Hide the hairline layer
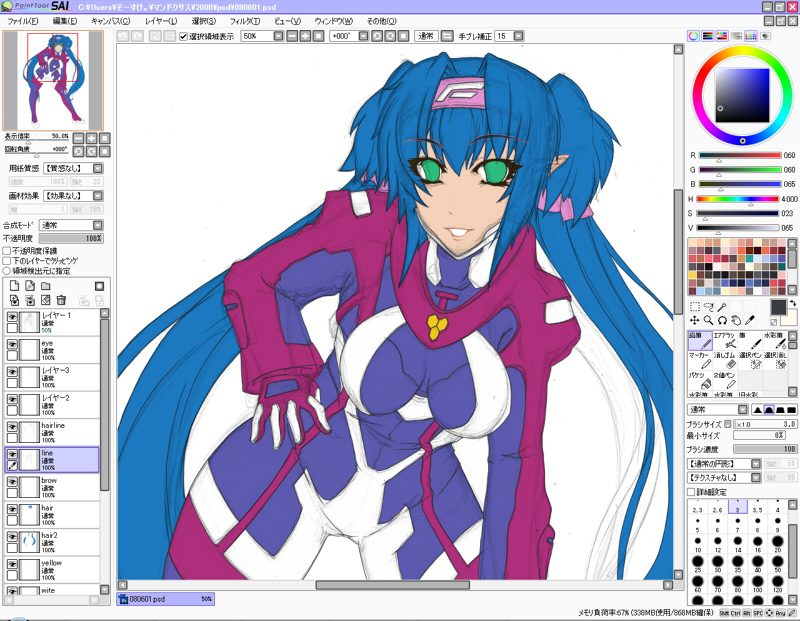Image resolution: width=800 pixels, height=621 pixels. click(x=12, y=427)
